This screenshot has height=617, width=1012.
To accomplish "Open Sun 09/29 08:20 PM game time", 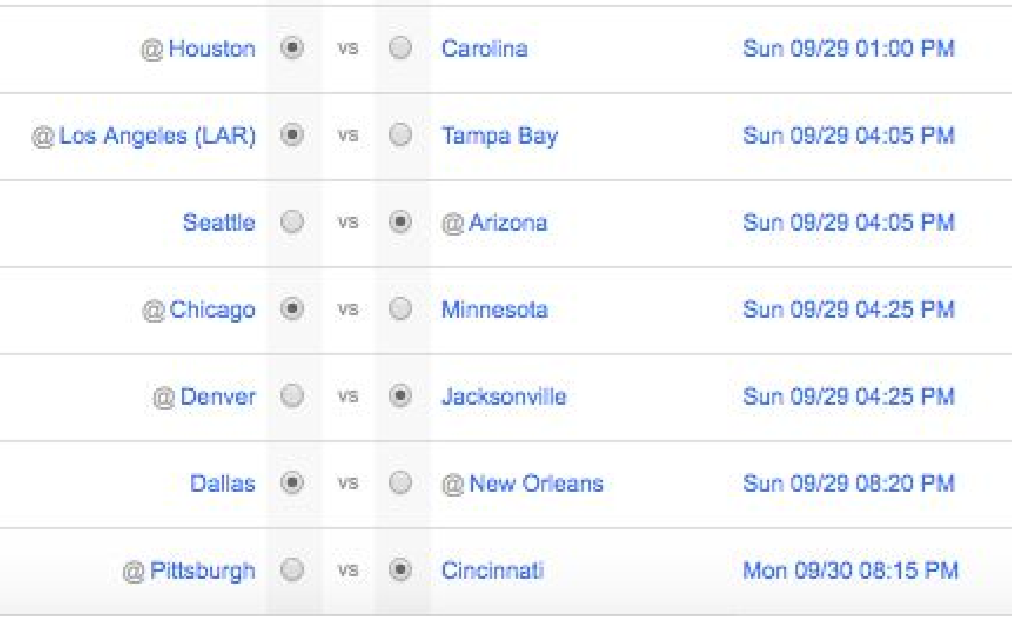I will pyautogui.click(x=849, y=483).
